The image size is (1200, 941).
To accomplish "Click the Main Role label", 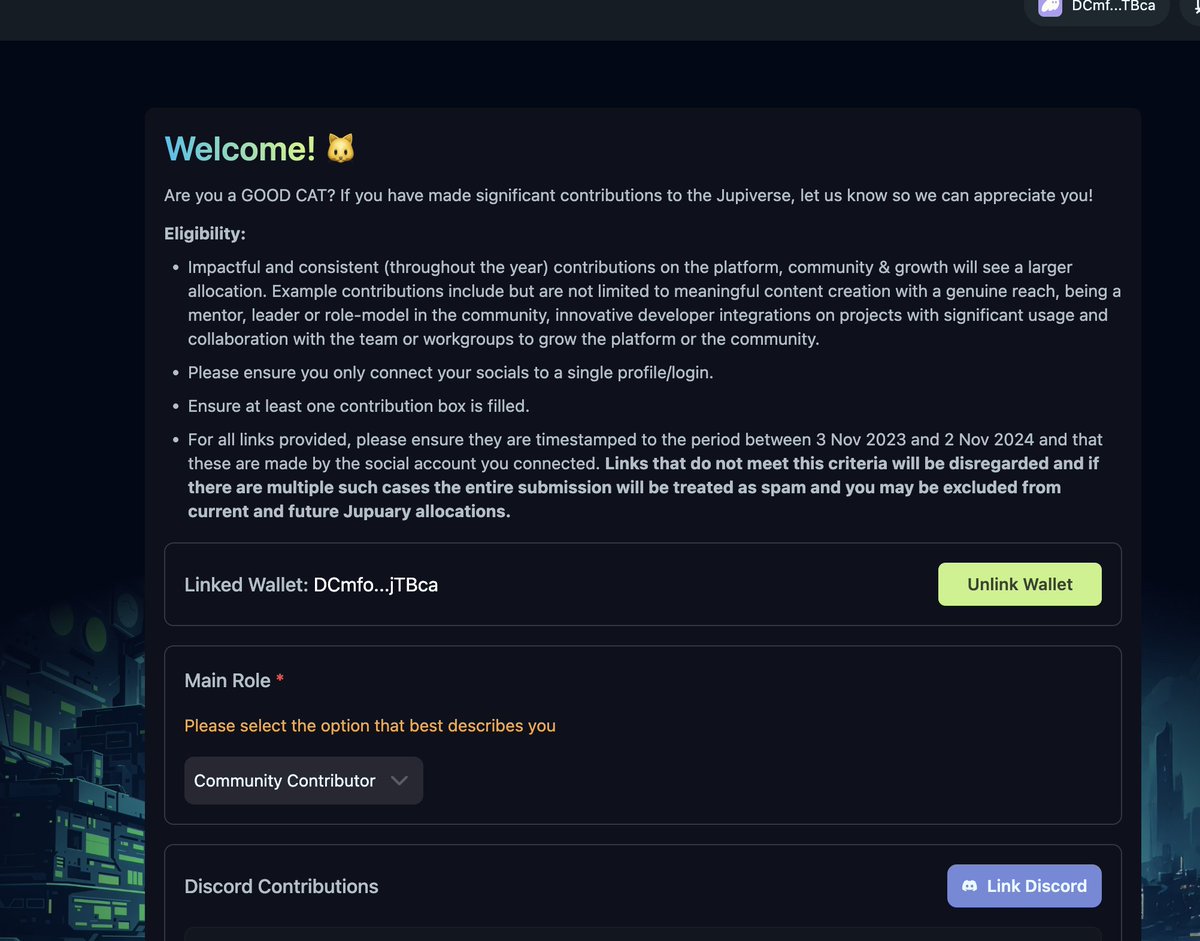I will (x=228, y=680).
